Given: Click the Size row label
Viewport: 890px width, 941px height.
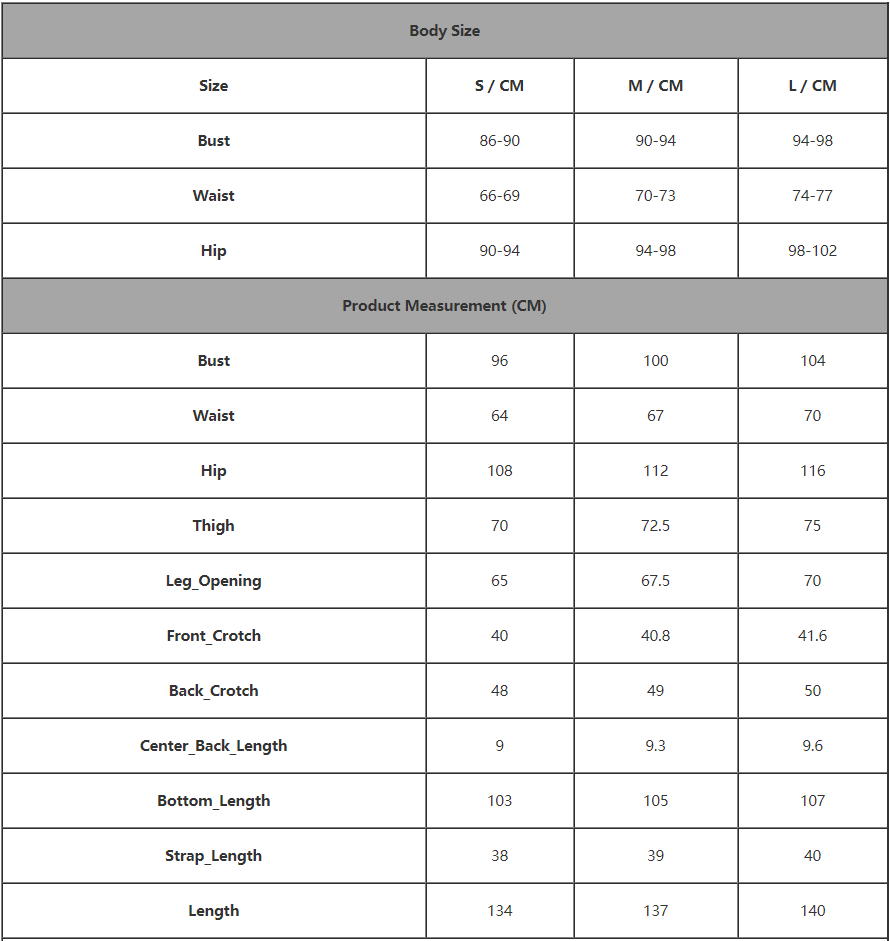Looking at the screenshot, I should 213,86.
